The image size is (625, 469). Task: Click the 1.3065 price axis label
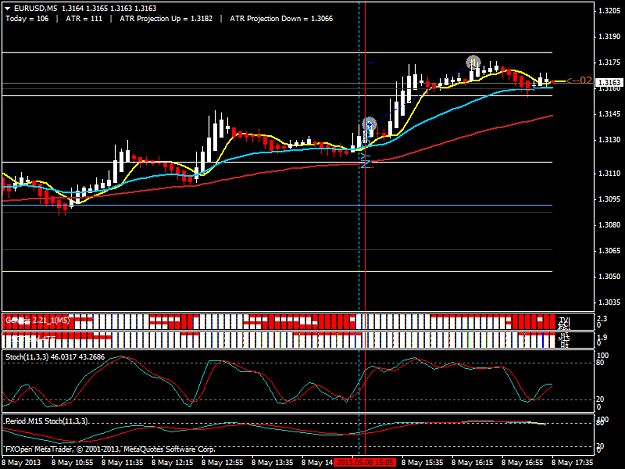click(609, 251)
